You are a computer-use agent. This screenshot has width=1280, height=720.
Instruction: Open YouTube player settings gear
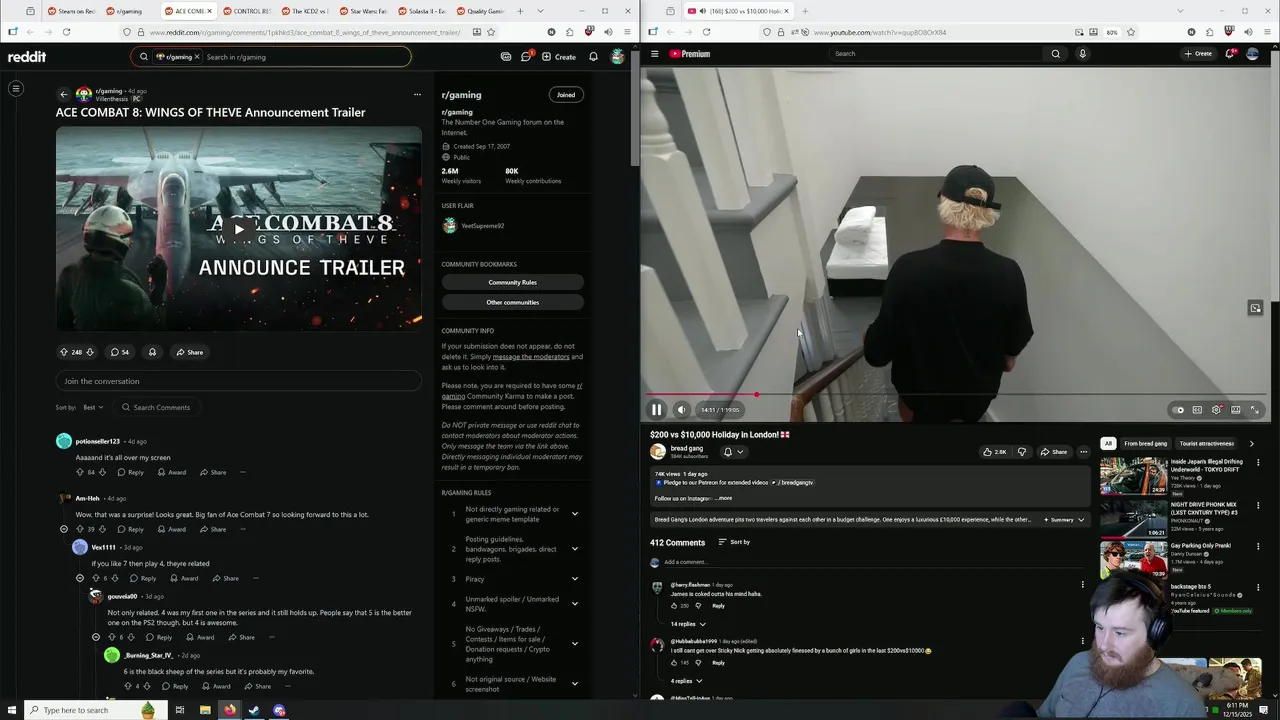click(1216, 410)
